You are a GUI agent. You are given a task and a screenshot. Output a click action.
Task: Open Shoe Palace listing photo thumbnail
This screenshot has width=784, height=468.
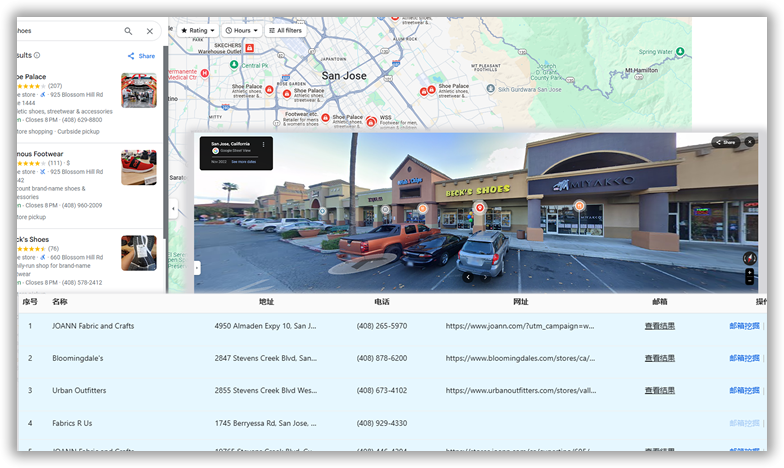click(x=139, y=90)
